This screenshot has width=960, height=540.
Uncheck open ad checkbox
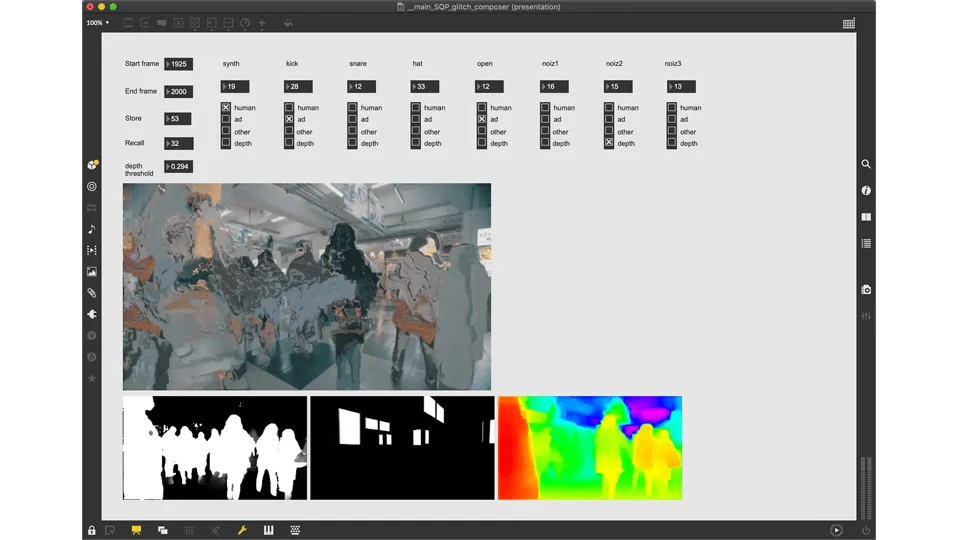[x=482, y=119]
